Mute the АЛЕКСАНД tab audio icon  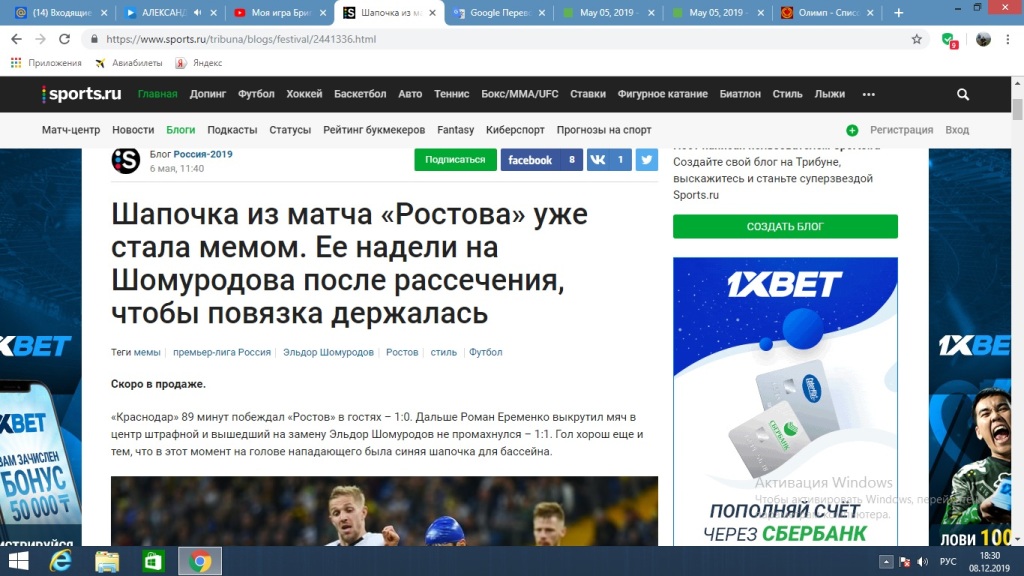click(198, 12)
